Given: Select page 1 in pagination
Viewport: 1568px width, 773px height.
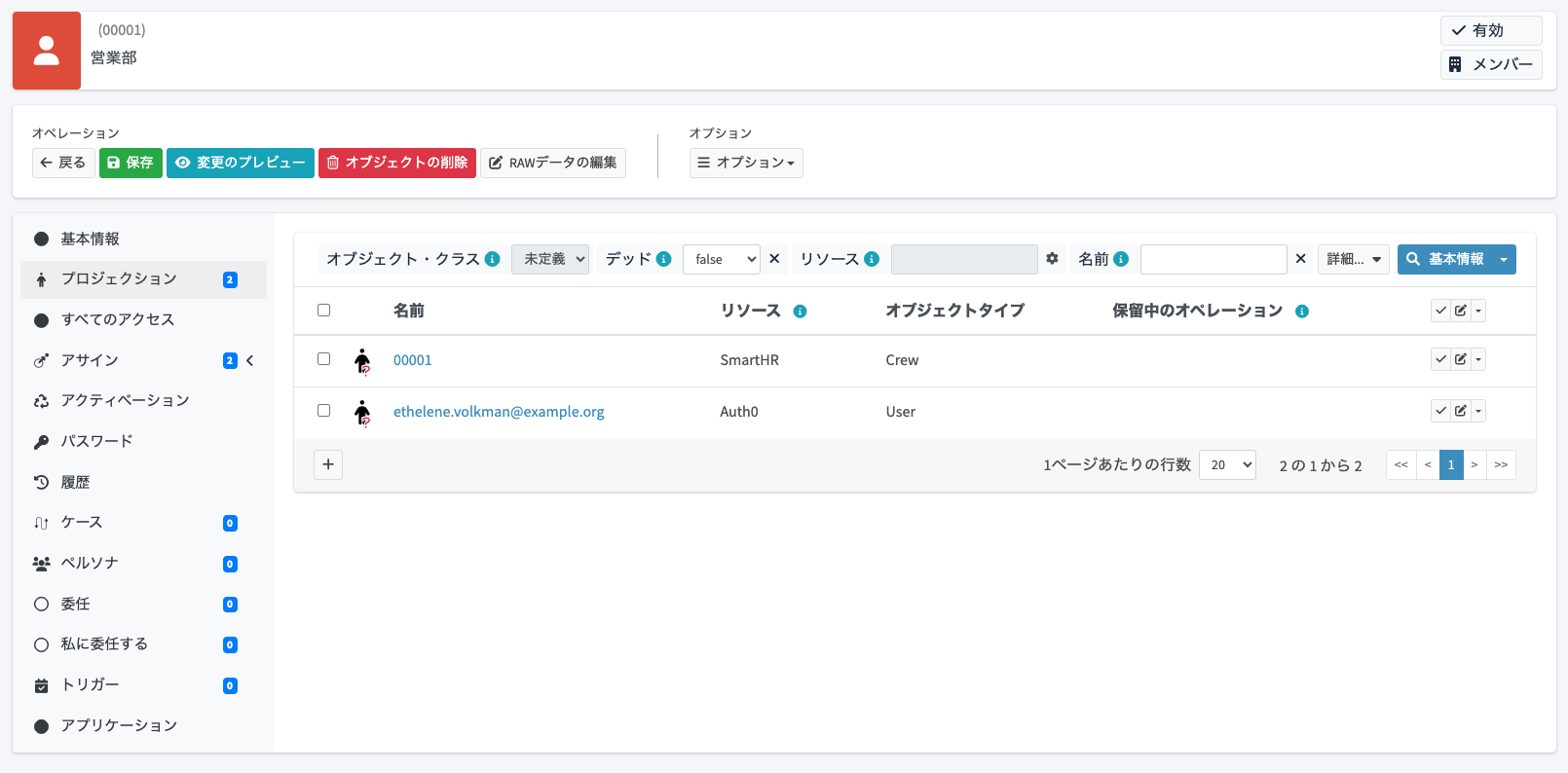Looking at the screenshot, I should pos(1451,464).
